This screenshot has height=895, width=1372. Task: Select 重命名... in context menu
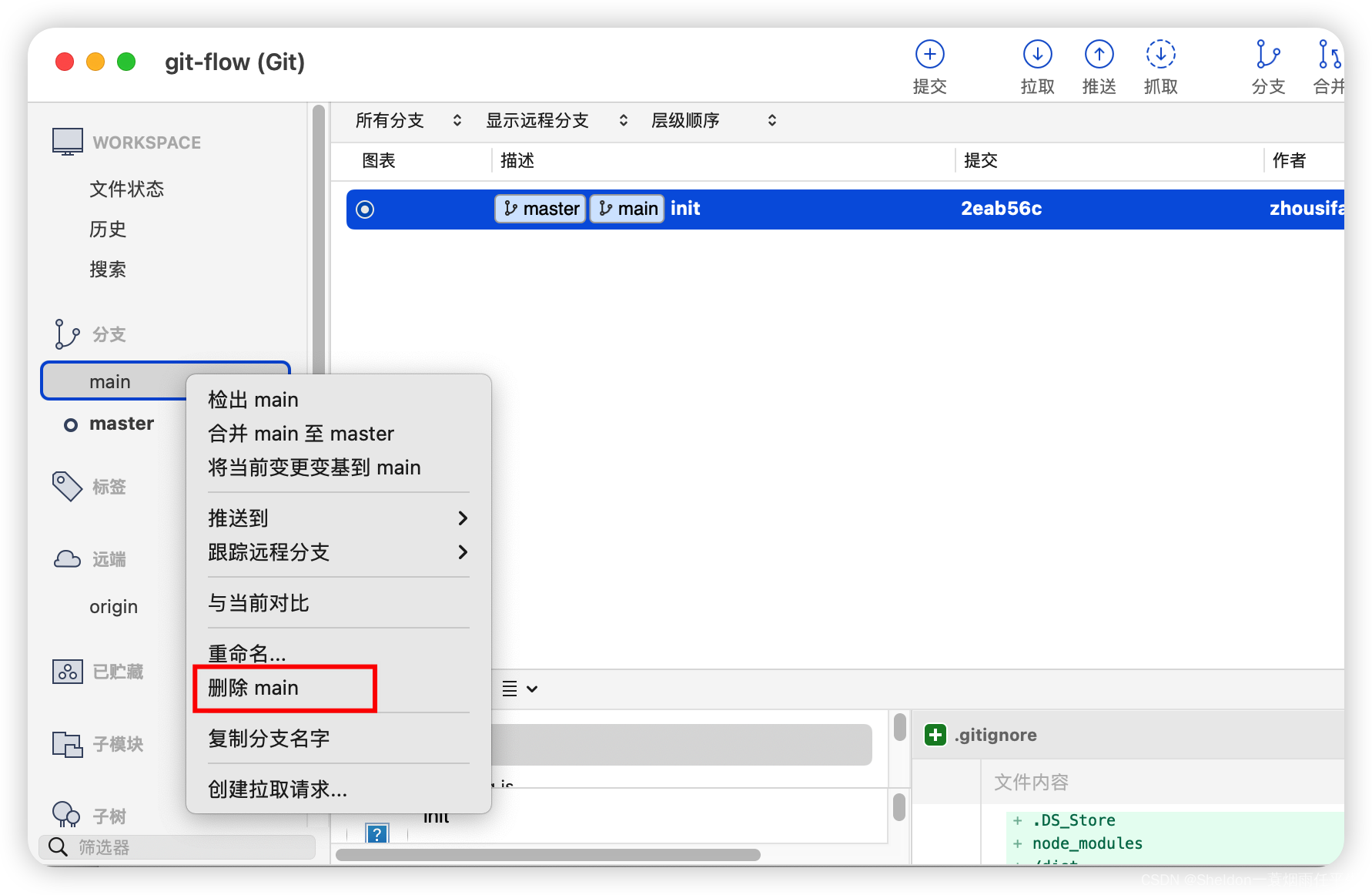click(338, 653)
